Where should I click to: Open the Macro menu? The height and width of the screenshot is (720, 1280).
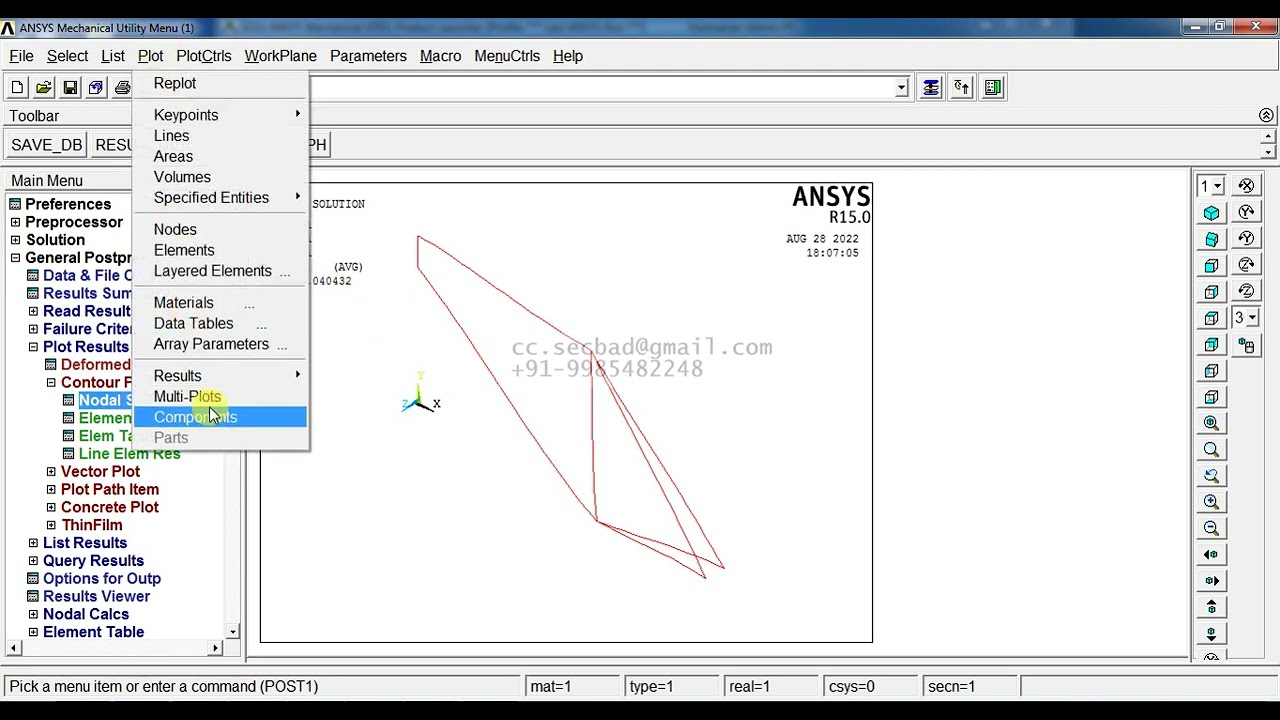point(440,56)
